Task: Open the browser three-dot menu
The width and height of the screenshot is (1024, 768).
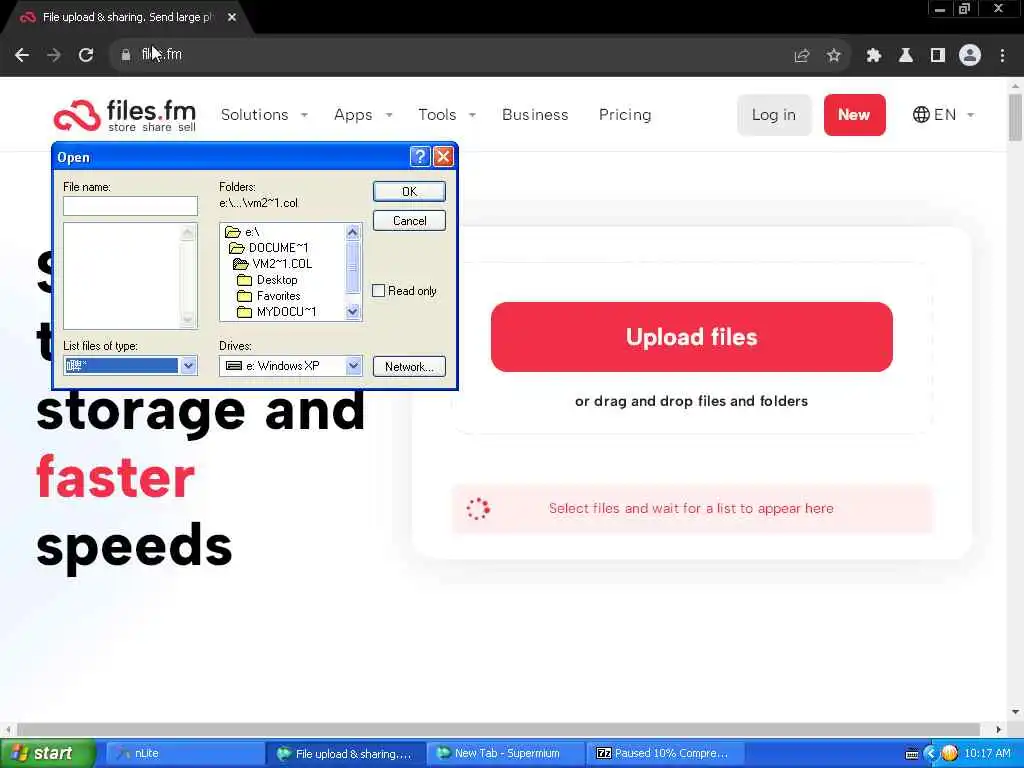Action: 1002,56
